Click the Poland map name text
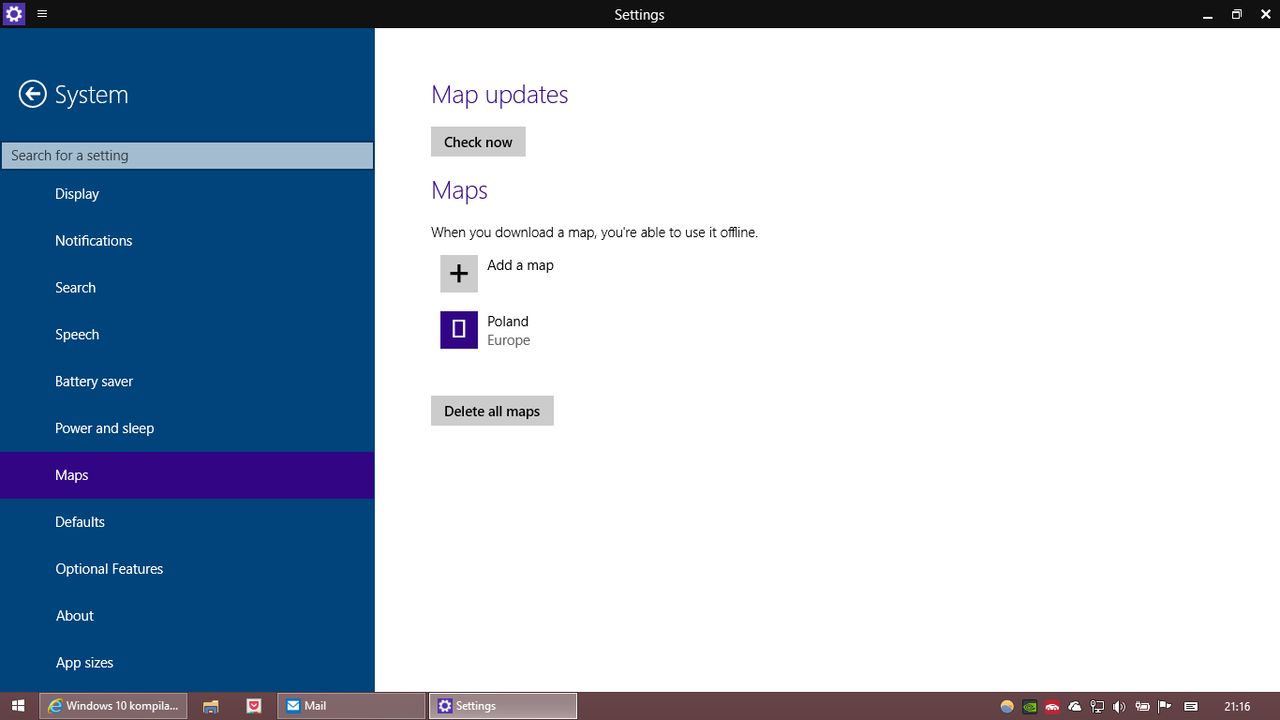This screenshot has width=1280, height=720. click(x=508, y=321)
